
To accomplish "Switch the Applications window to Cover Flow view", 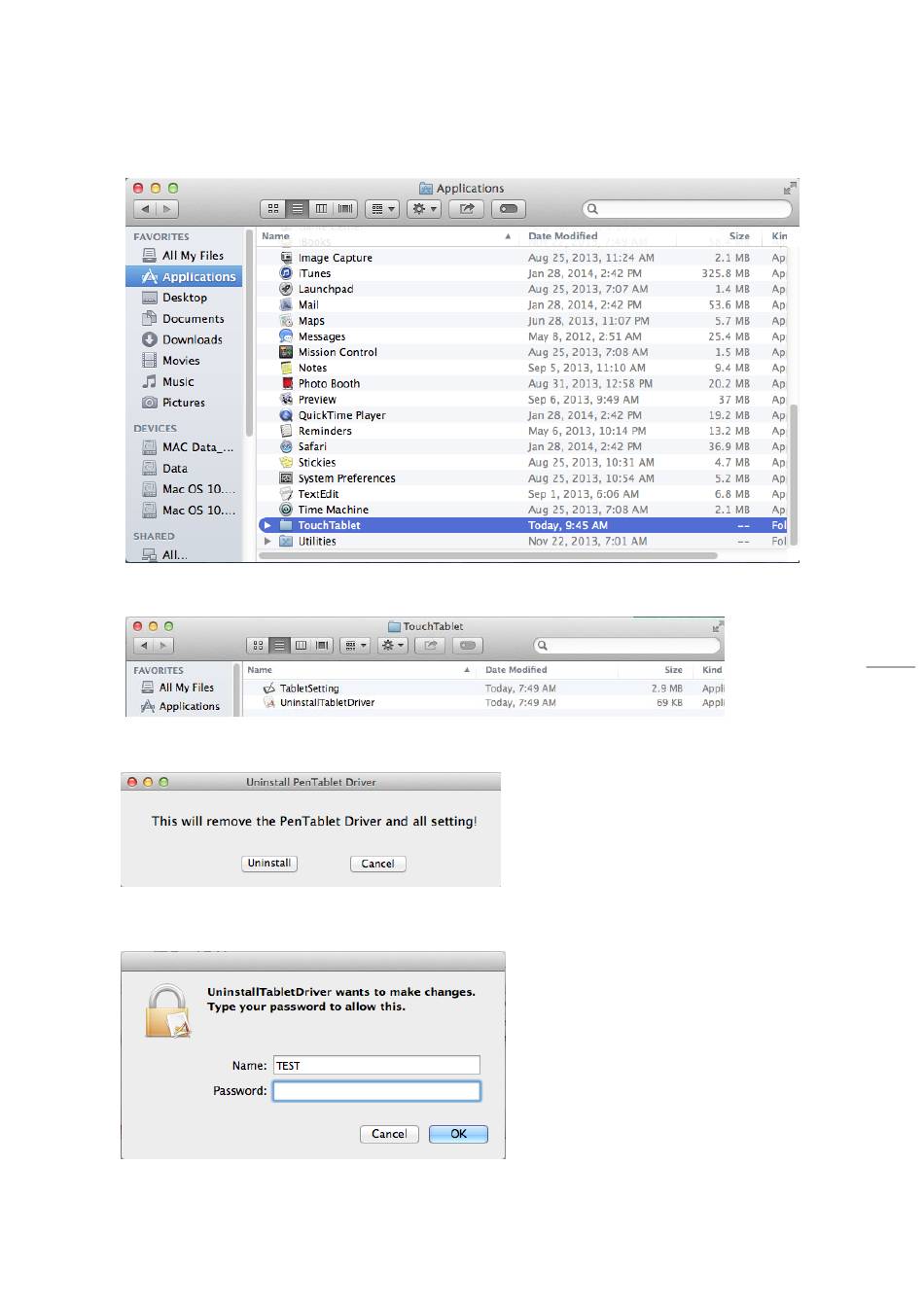I will (345, 208).
